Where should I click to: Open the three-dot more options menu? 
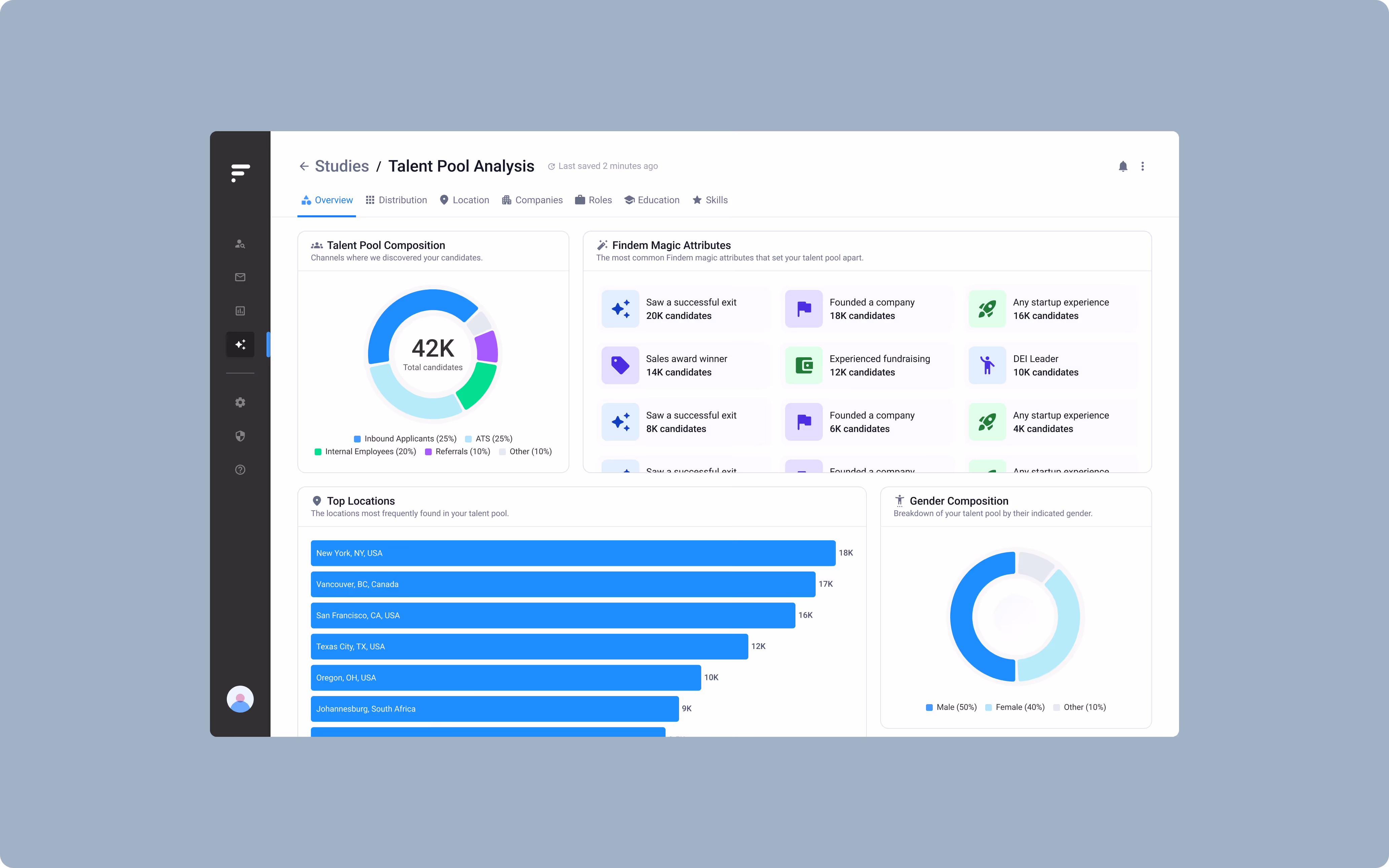1142,167
